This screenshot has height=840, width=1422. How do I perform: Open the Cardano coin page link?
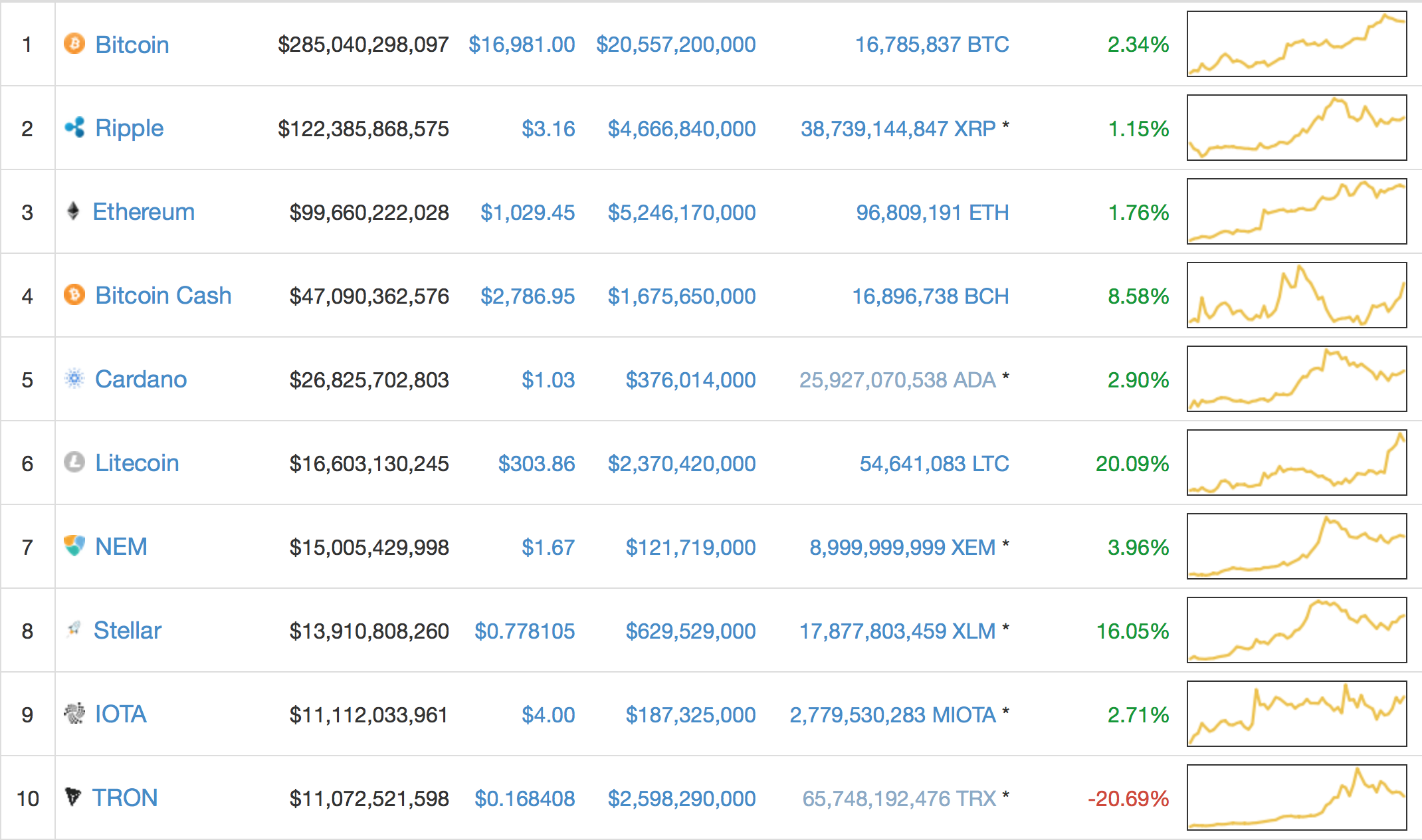click(141, 379)
